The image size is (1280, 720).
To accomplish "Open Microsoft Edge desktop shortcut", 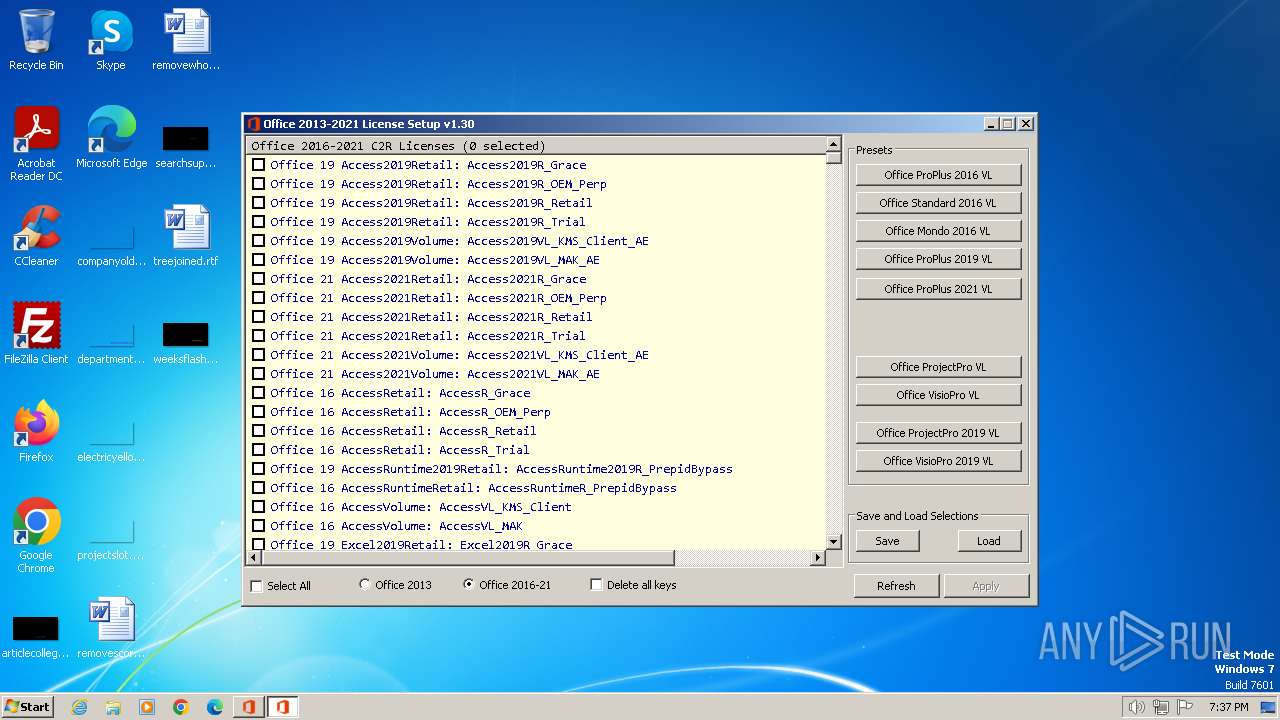I will 111,138.
